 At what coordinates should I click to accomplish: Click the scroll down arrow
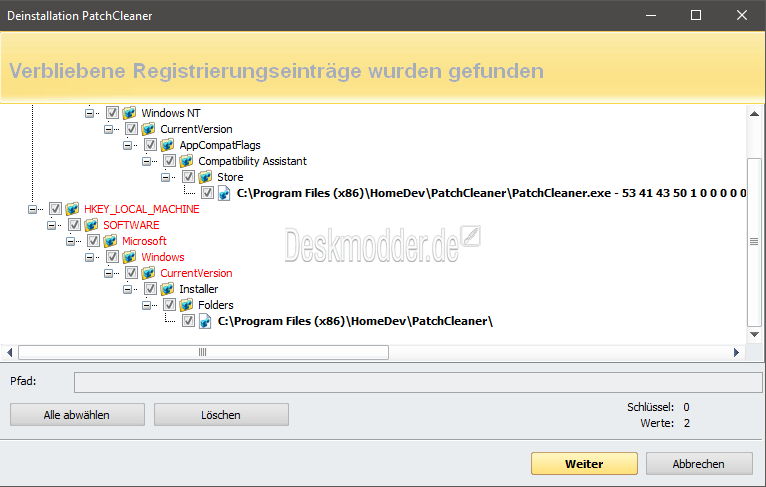tap(754, 335)
